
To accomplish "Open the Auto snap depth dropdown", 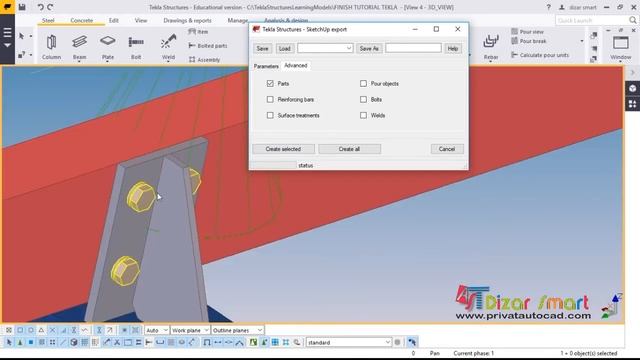I will [157, 330].
